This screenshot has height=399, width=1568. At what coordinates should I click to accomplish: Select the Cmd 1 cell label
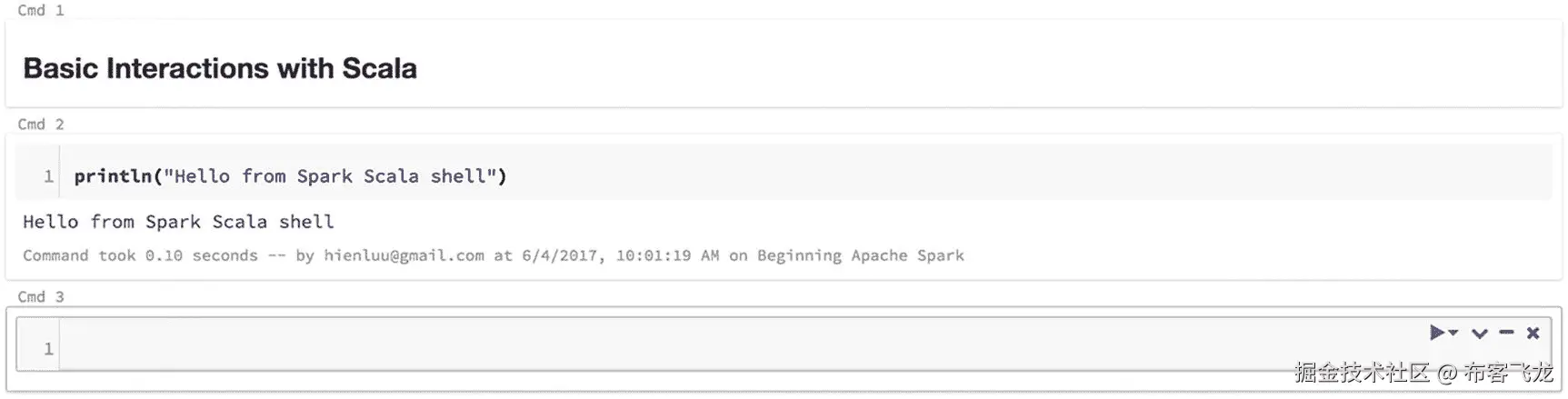(41, 11)
